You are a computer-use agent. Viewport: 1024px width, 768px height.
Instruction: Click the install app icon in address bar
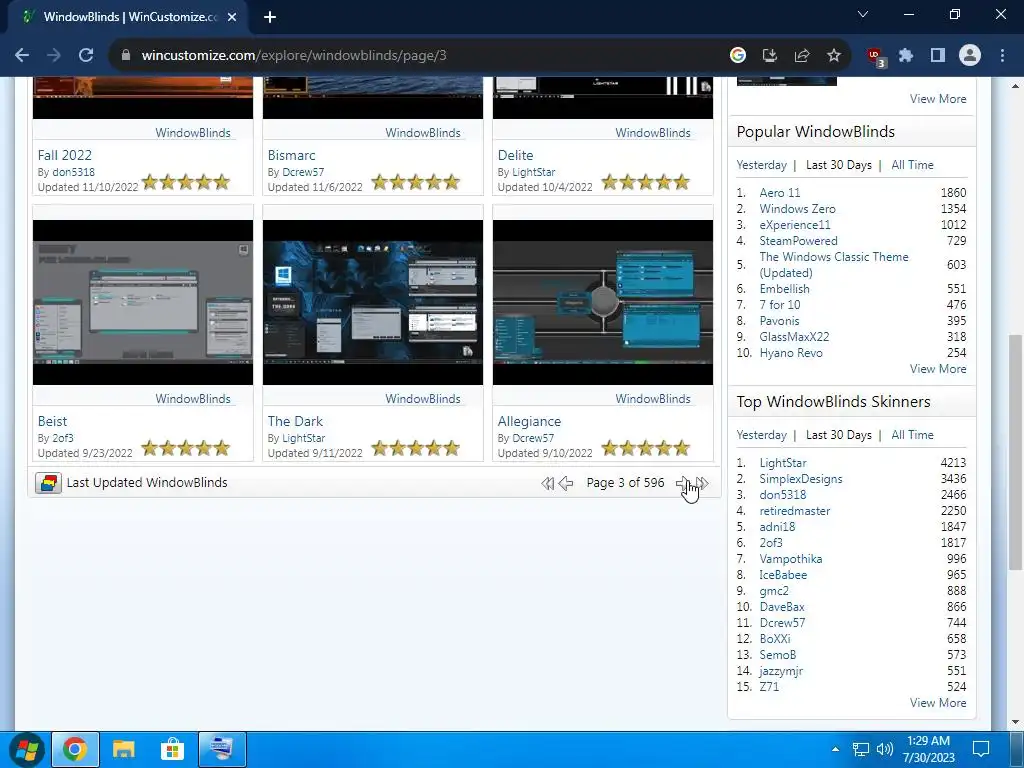point(769,56)
